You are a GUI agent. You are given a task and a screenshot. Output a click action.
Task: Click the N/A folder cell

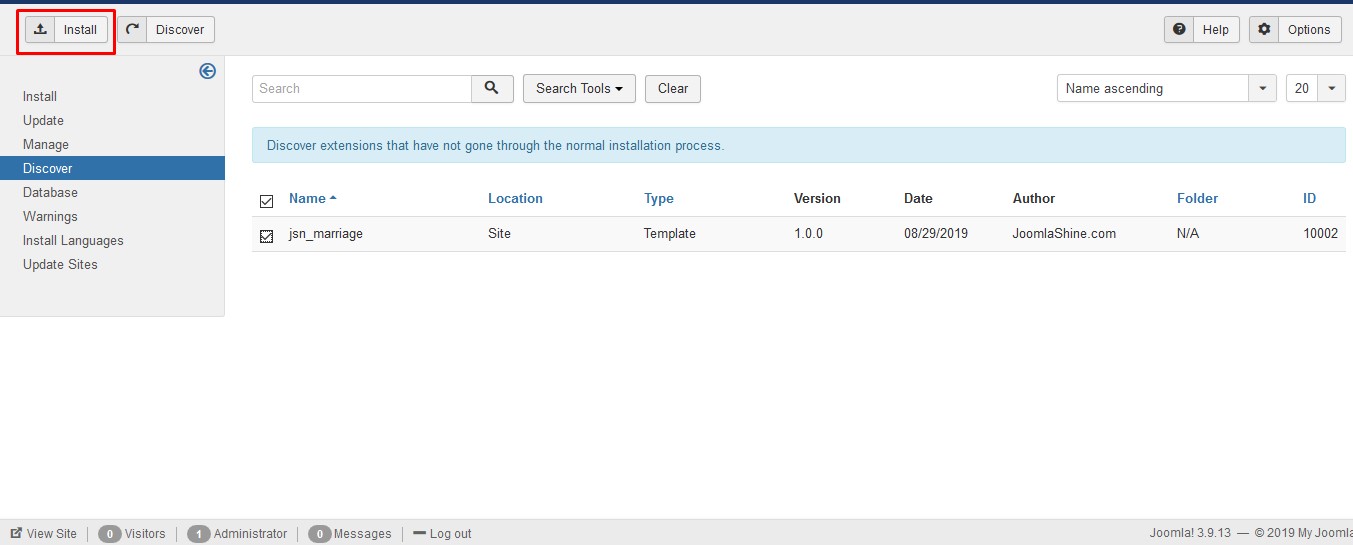pyautogui.click(x=1188, y=234)
